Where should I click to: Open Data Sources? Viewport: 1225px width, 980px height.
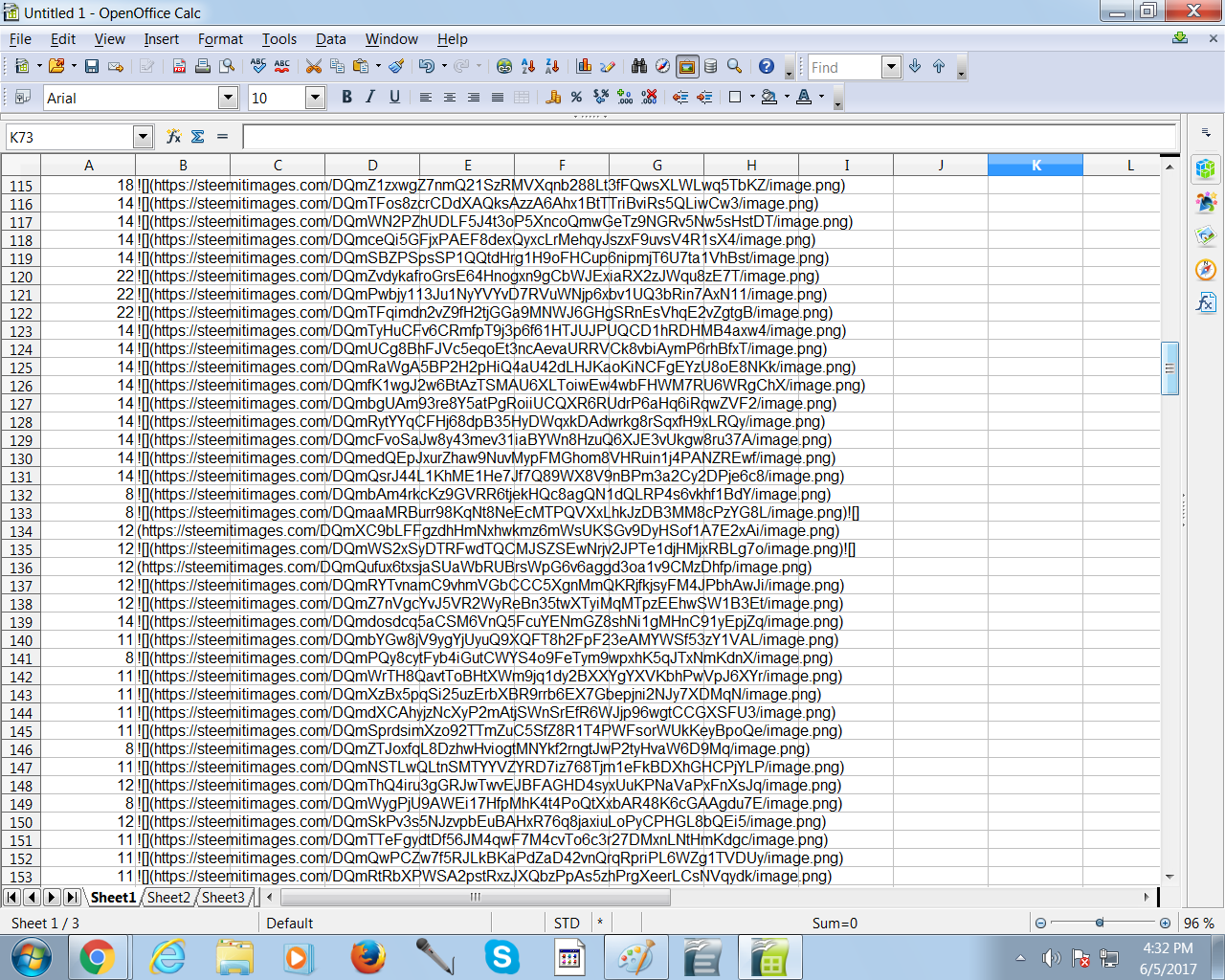pyautogui.click(x=711, y=66)
